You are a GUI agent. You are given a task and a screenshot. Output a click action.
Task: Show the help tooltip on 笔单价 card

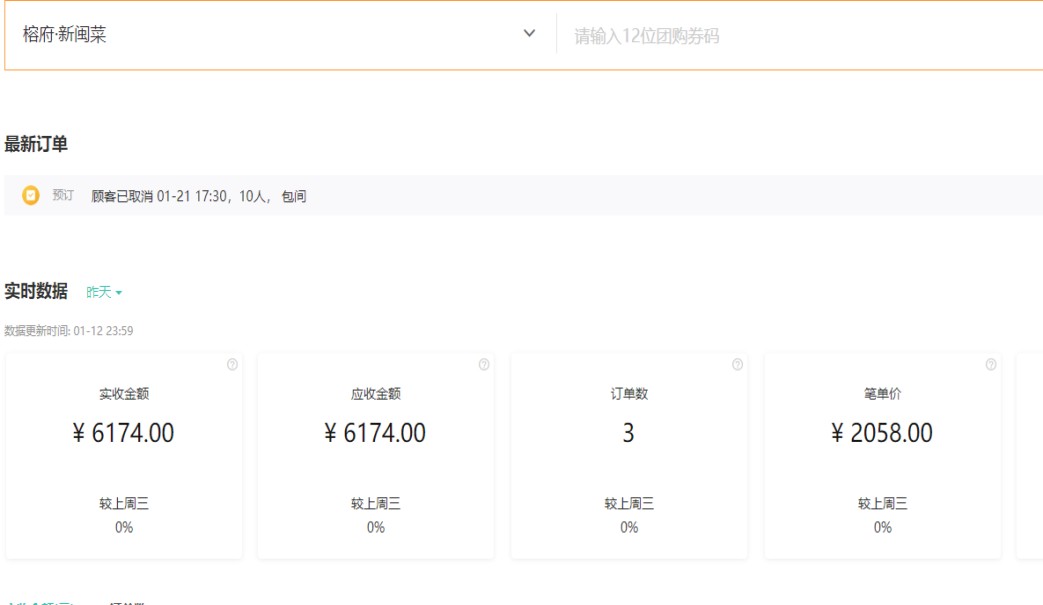click(x=991, y=365)
